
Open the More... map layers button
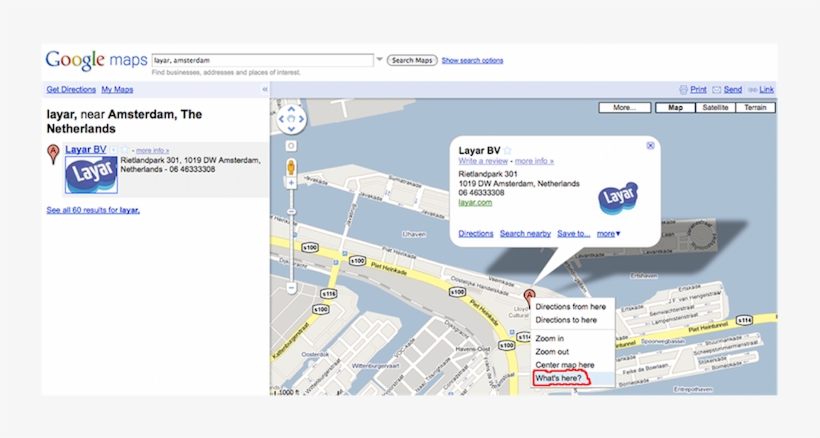[x=624, y=108]
